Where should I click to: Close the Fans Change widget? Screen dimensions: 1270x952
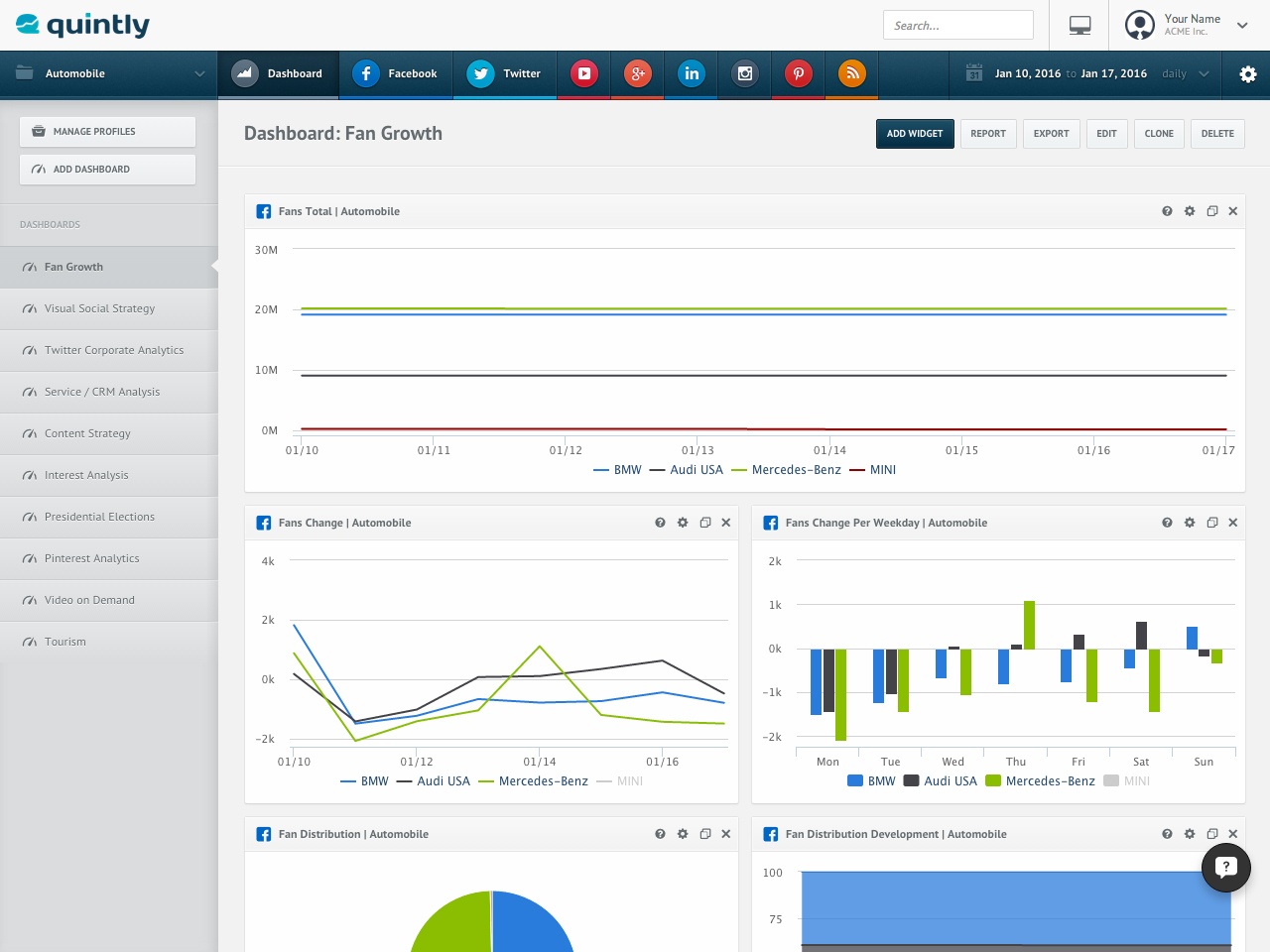pos(726,523)
